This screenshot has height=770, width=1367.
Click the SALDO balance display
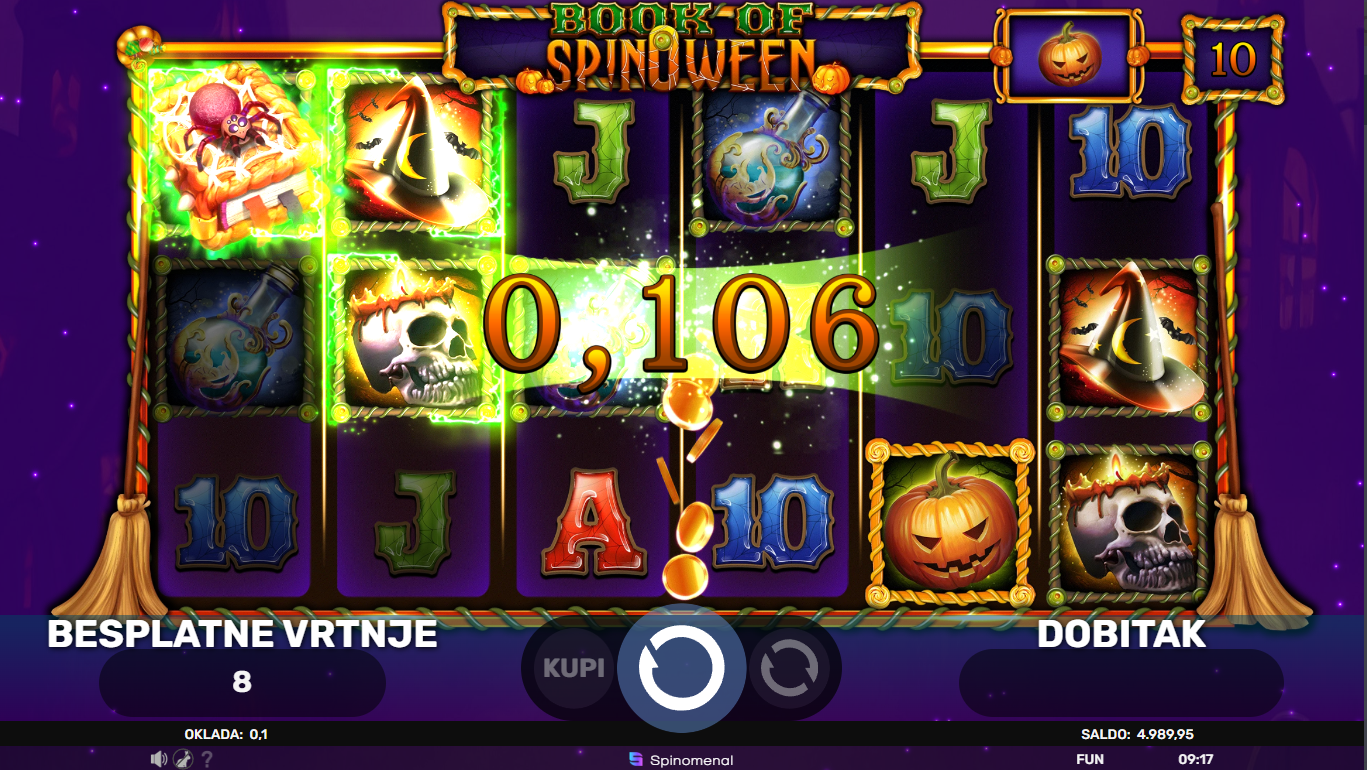click(x=1138, y=734)
